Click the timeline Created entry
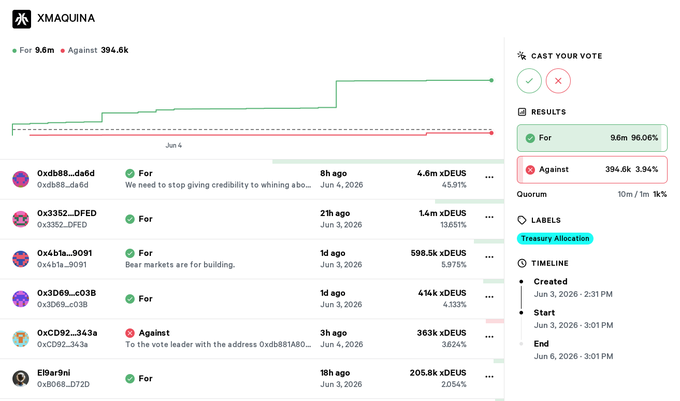The image size is (680, 401). pos(573,287)
